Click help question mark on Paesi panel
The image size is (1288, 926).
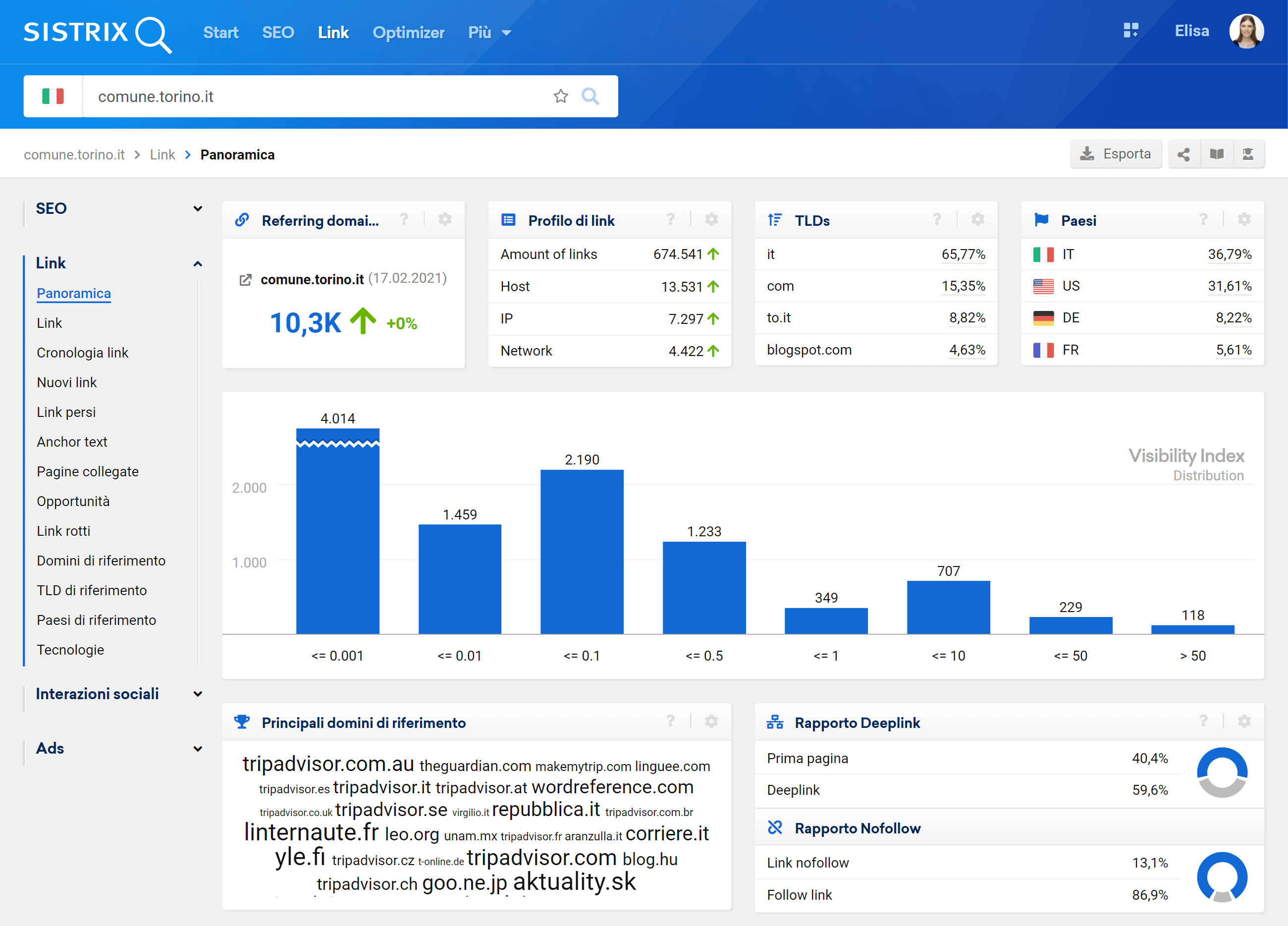(x=1203, y=220)
